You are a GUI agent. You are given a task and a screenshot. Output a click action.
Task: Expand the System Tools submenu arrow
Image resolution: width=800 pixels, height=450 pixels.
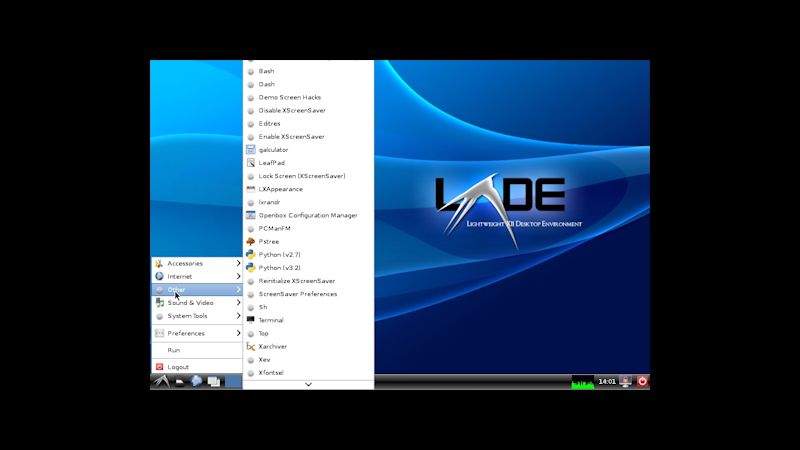(238, 316)
